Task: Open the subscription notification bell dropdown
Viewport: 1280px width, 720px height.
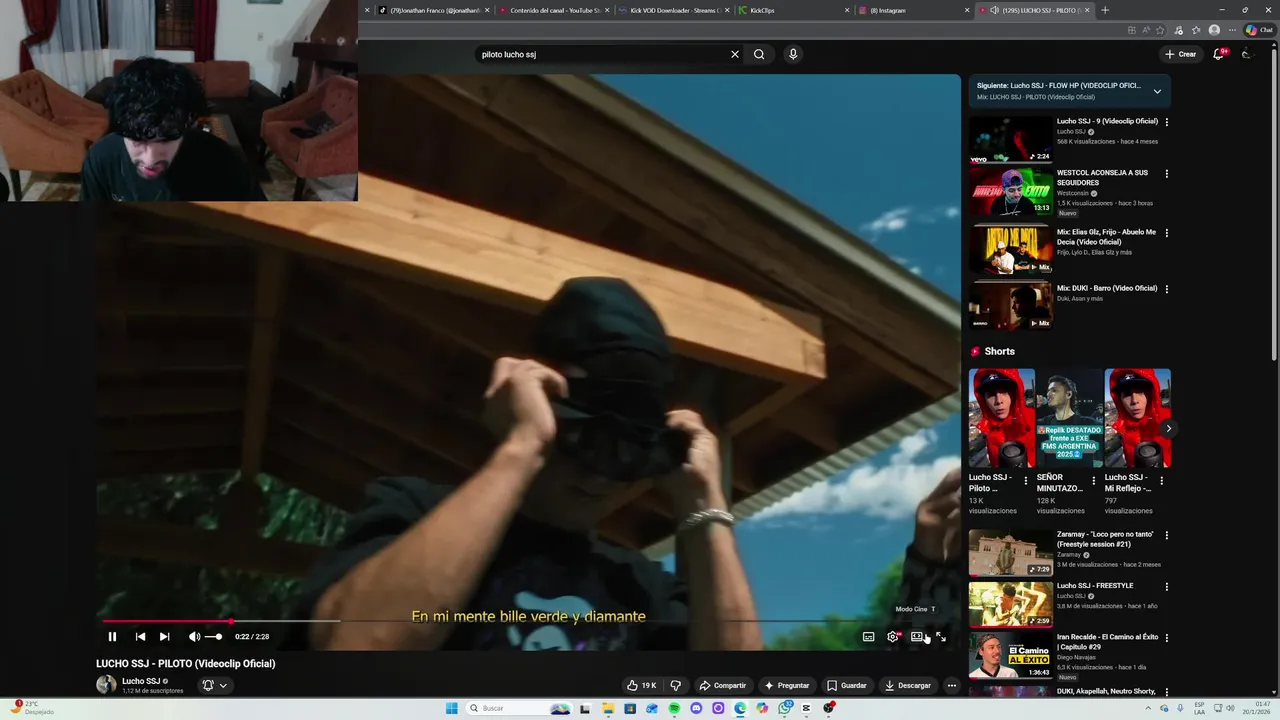Action: 215,685
